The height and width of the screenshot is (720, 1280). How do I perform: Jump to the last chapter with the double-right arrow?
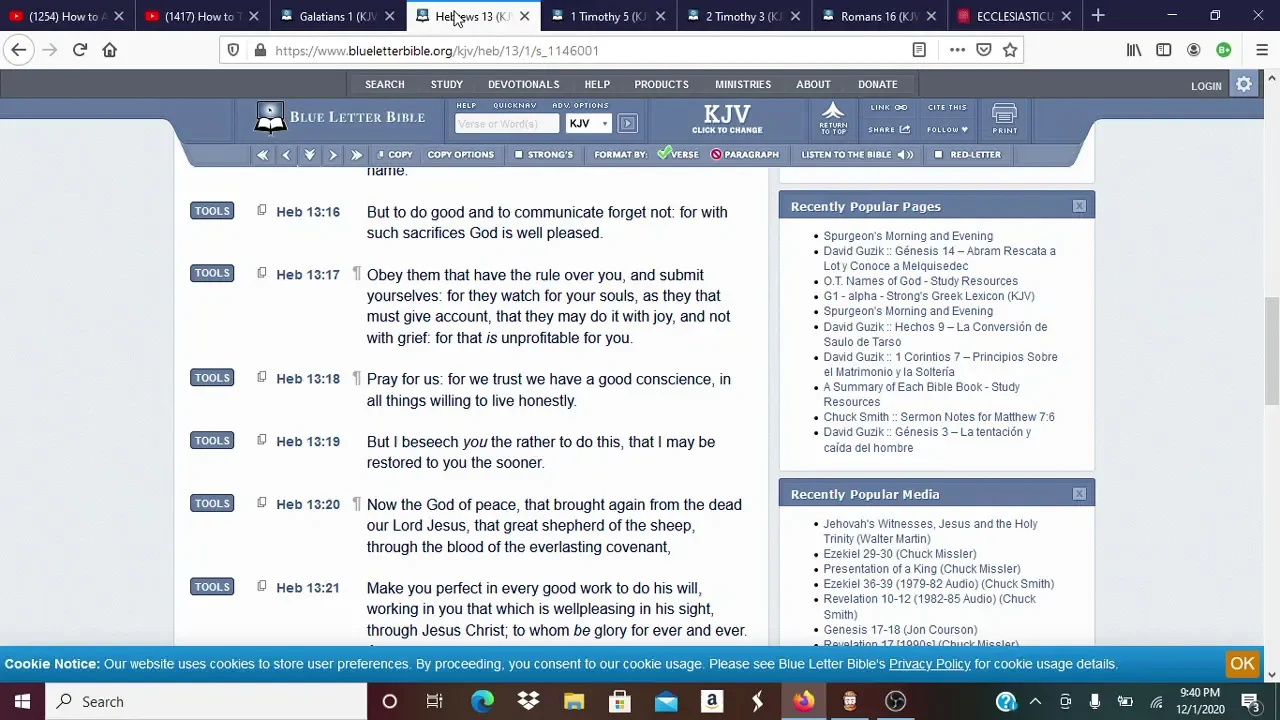tap(356, 155)
